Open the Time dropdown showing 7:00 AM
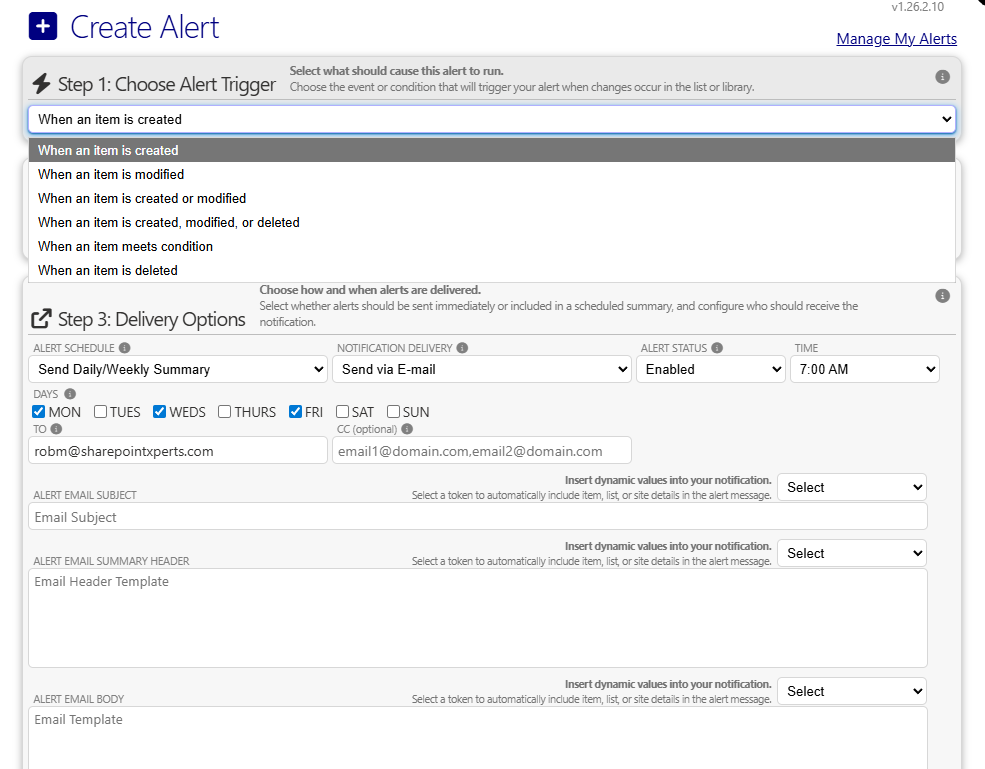This screenshot has height=769, width=985. point(864,369)
